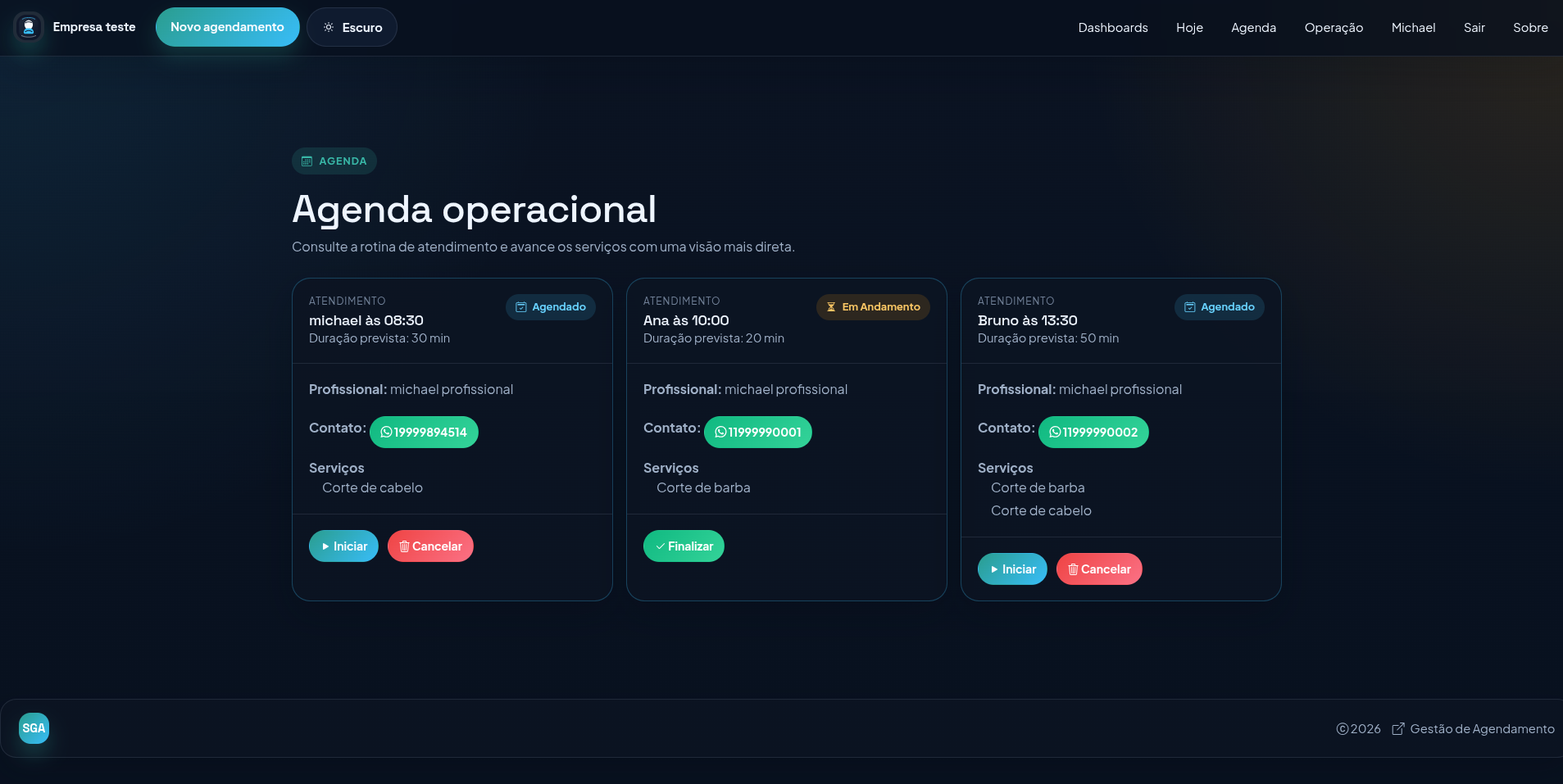Screen dimensions: 1563x784
Task: Click the external link icon in footer
Action: pos(1398,729)
